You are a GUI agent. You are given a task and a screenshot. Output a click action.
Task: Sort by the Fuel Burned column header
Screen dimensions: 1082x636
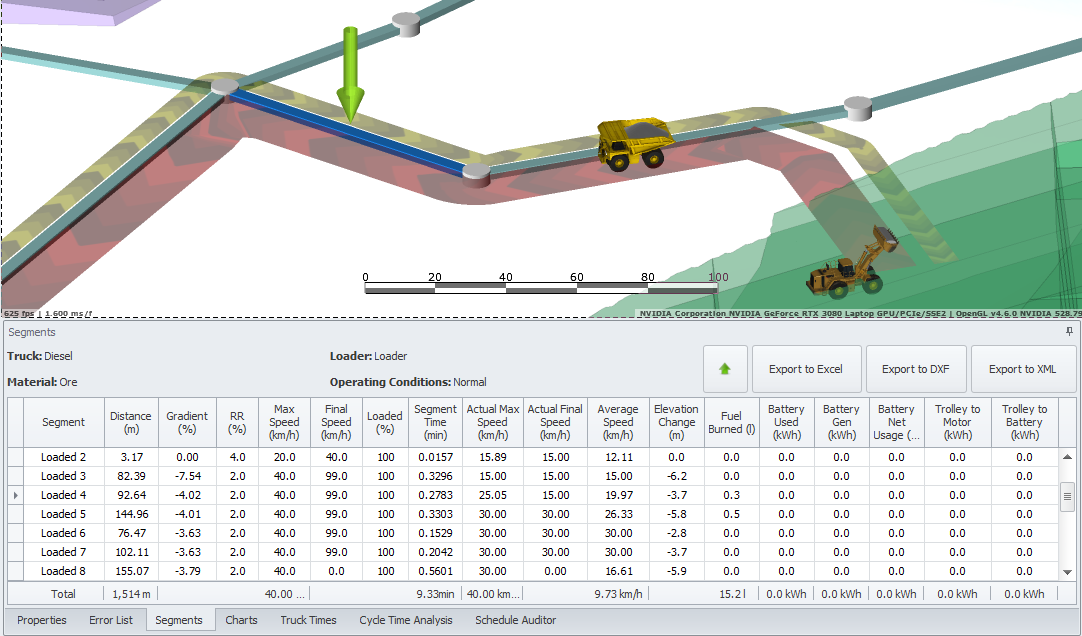pos(731,422)
